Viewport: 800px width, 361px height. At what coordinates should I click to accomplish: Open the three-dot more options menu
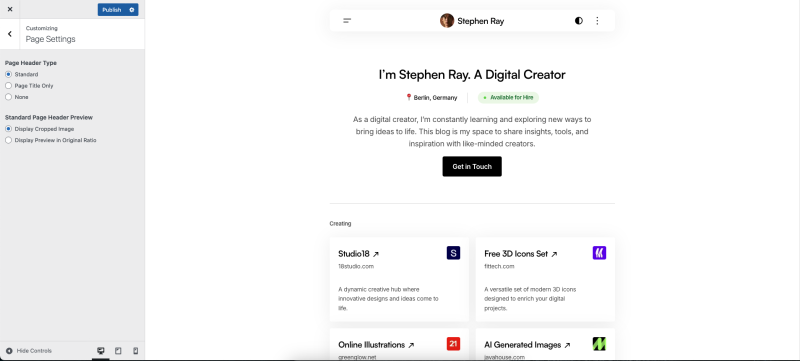(597, 21)
